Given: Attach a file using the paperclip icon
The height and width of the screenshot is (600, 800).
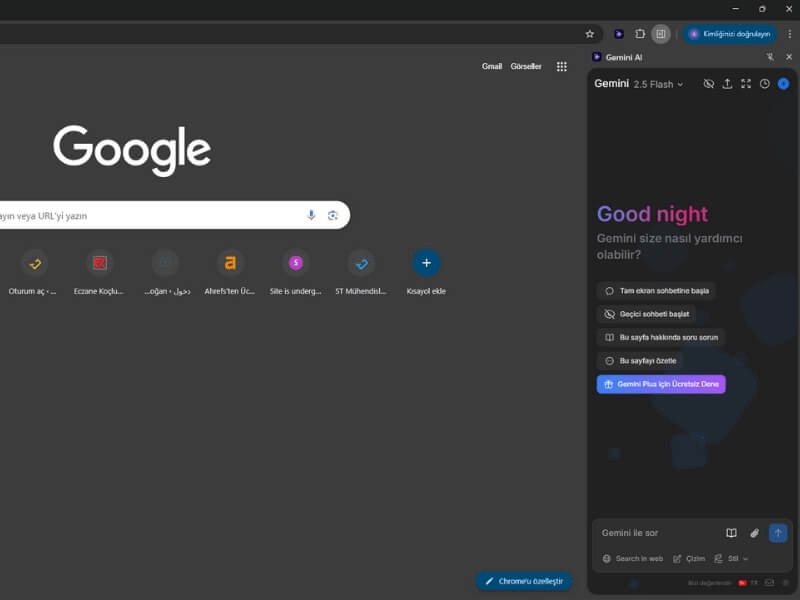Looking at the screenshot, I should [756, 532].
